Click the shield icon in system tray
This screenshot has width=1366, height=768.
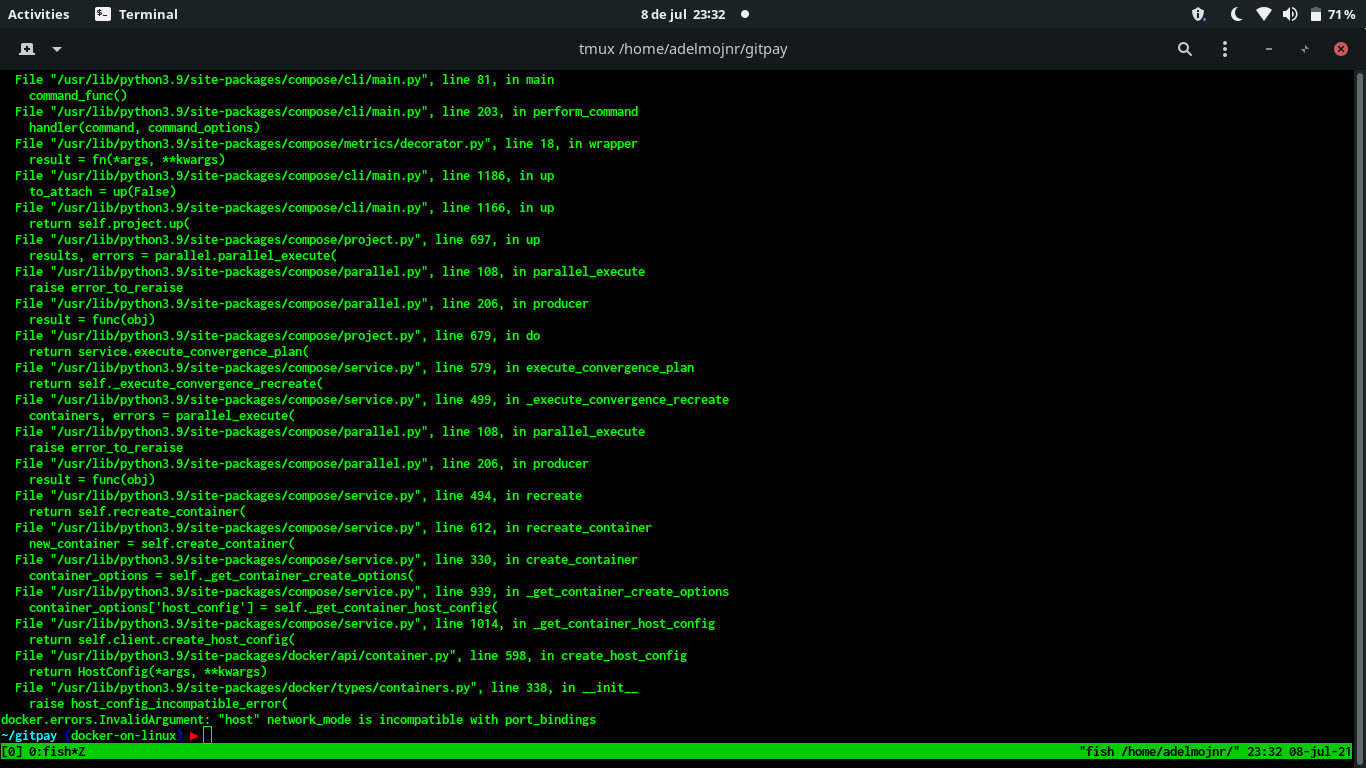[x=1199, y=14]
